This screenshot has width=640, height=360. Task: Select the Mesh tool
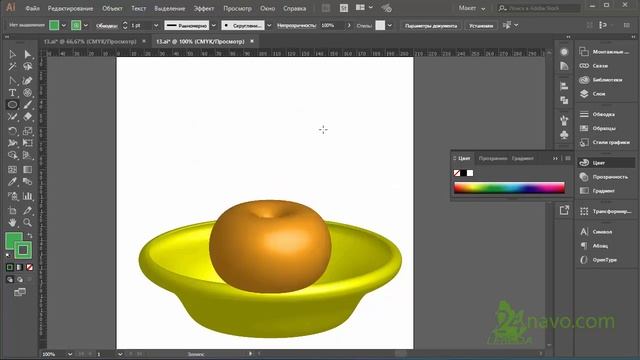[12, 169]
